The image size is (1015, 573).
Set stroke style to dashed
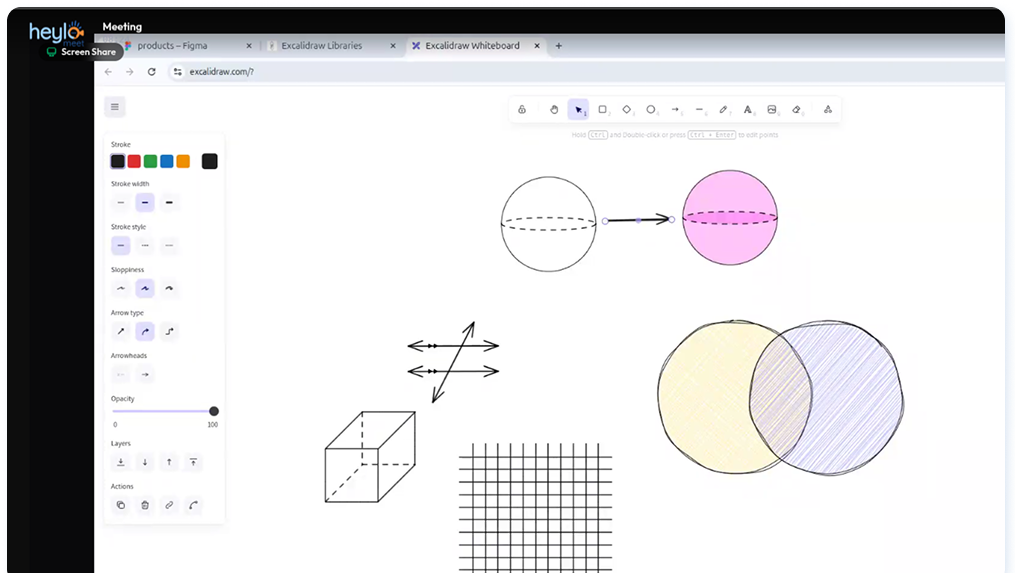tap(145, 245)
